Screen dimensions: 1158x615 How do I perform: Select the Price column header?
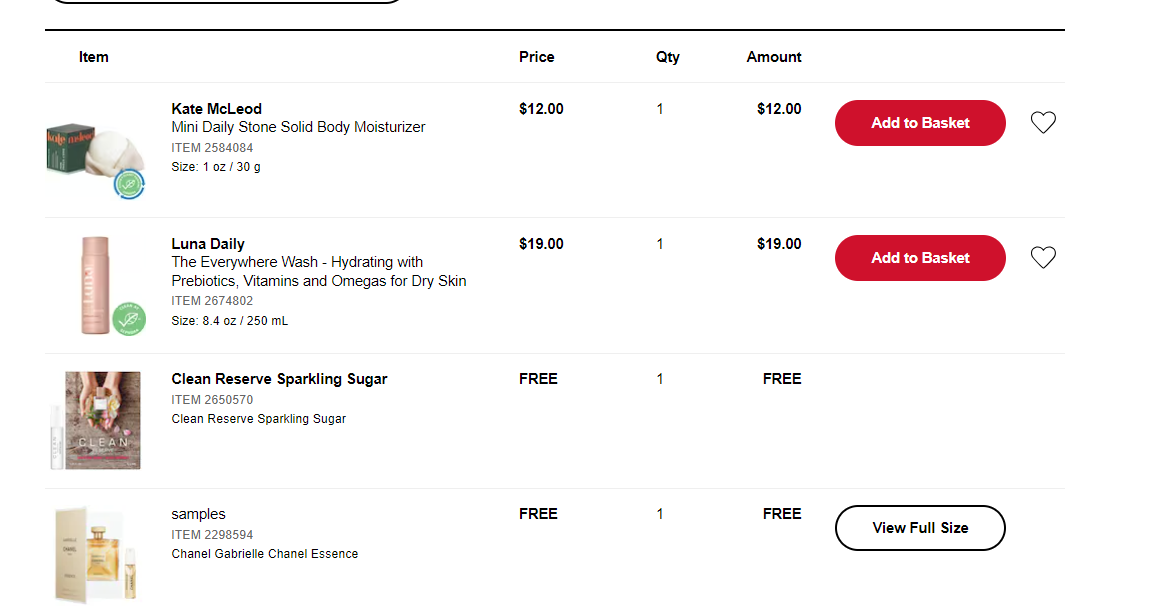point(536,57)
